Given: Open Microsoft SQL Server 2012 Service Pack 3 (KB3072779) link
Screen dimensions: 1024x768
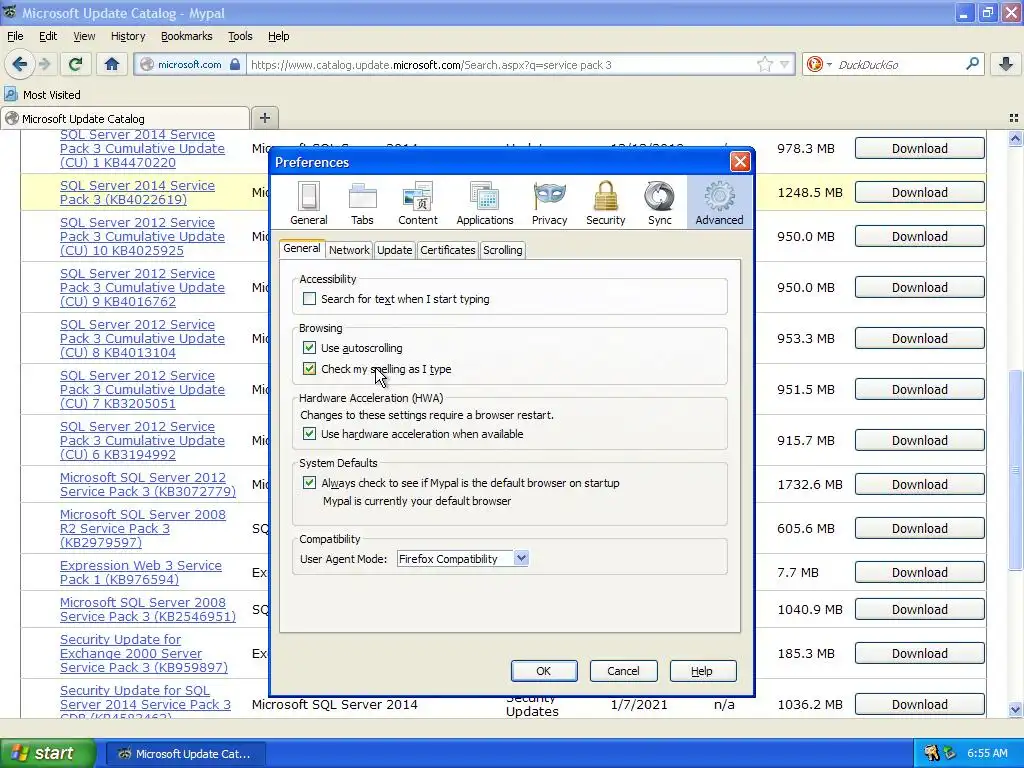Looking at the screenshot, I should [x=148, y=484].
